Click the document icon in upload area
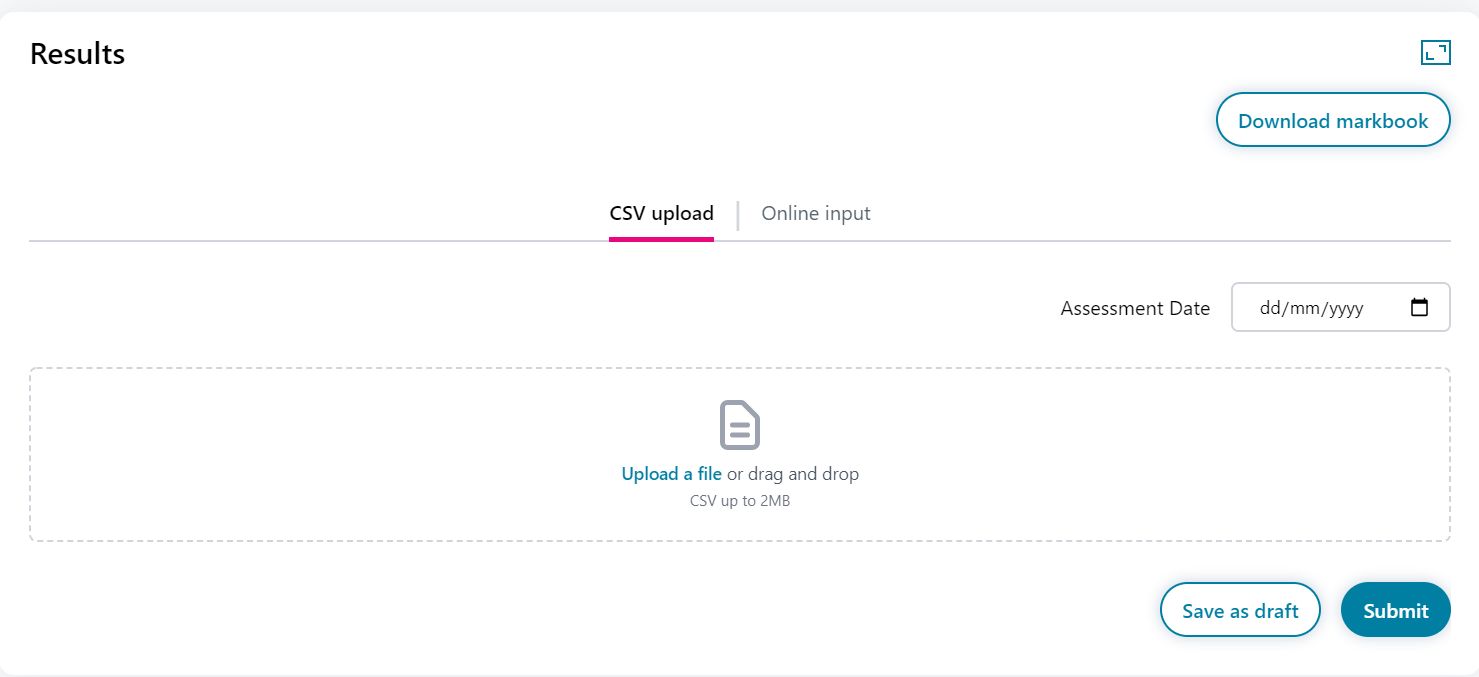 tap(740, 425)
